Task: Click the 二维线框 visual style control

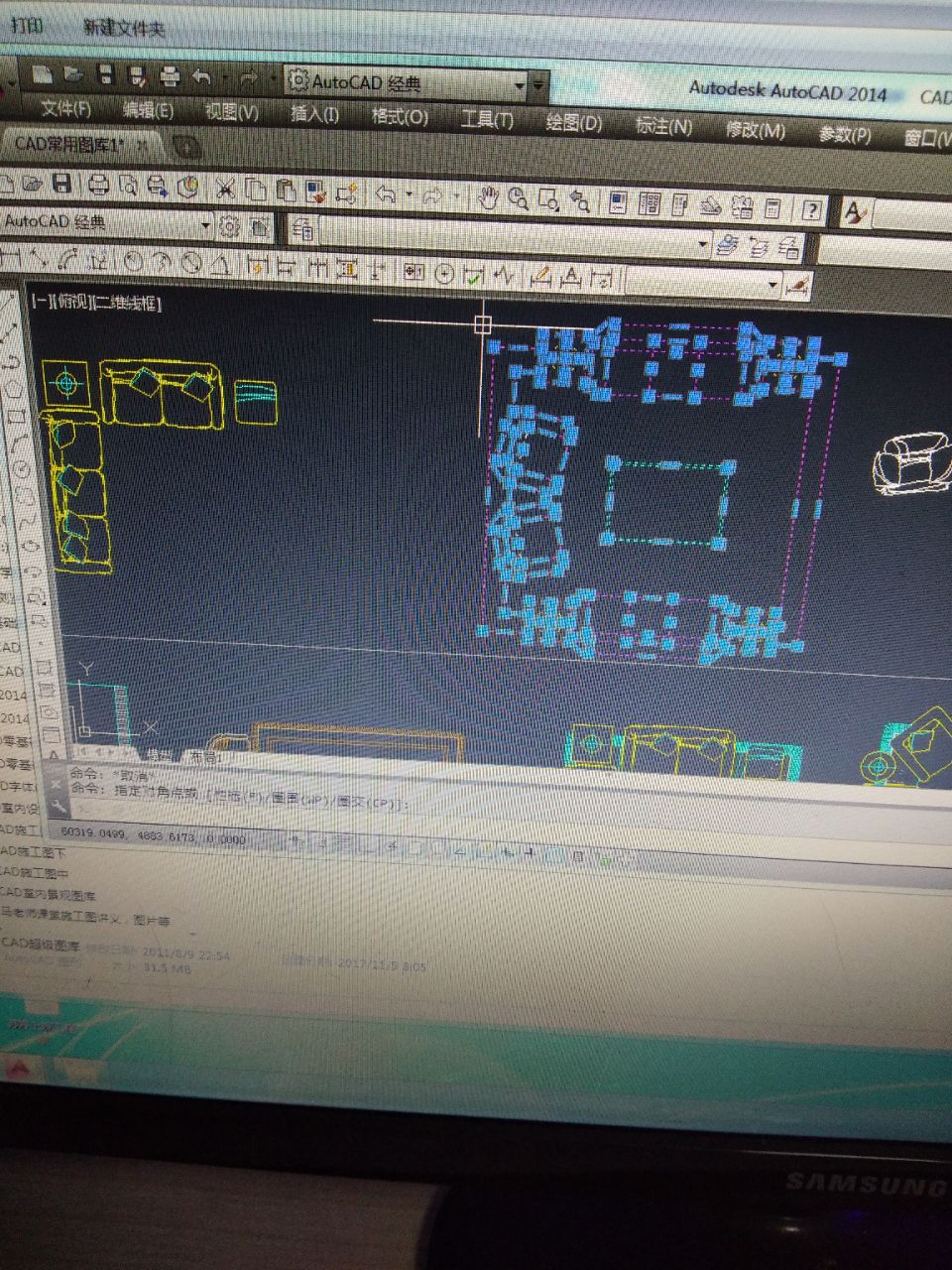Action: click(128, 304)
